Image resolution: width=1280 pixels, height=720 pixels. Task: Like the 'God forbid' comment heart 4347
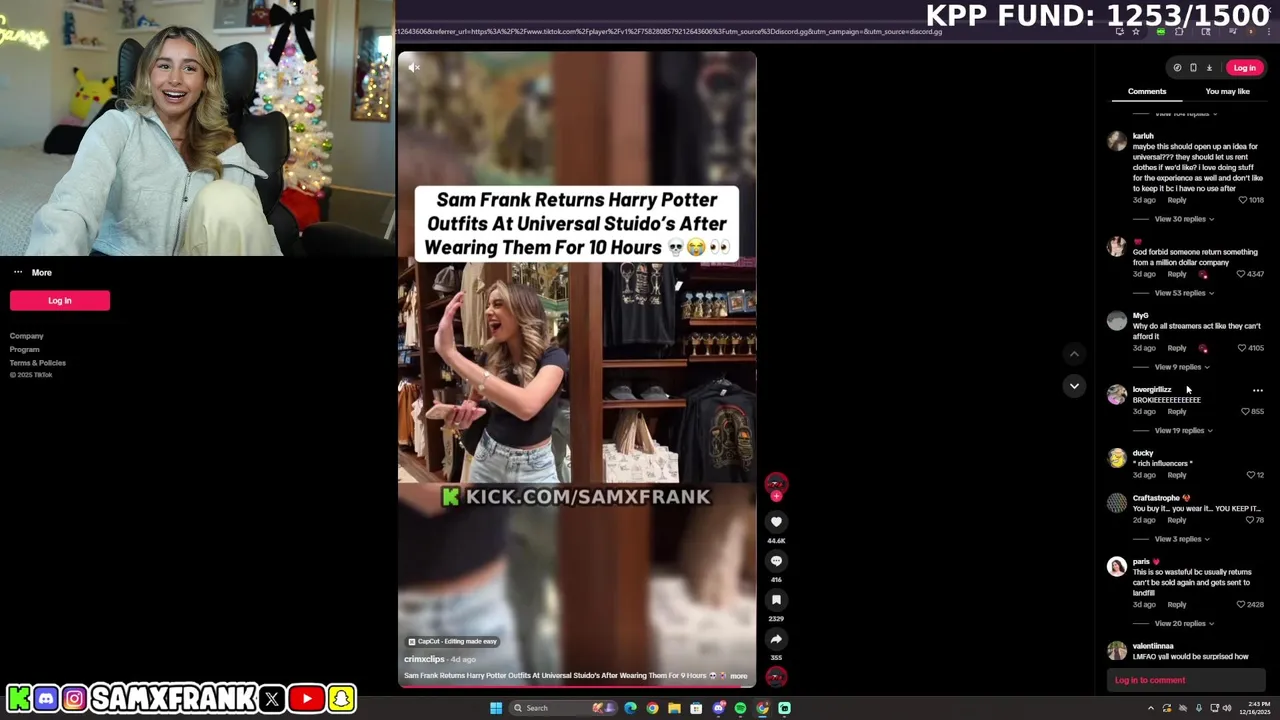pos(1241,274)
